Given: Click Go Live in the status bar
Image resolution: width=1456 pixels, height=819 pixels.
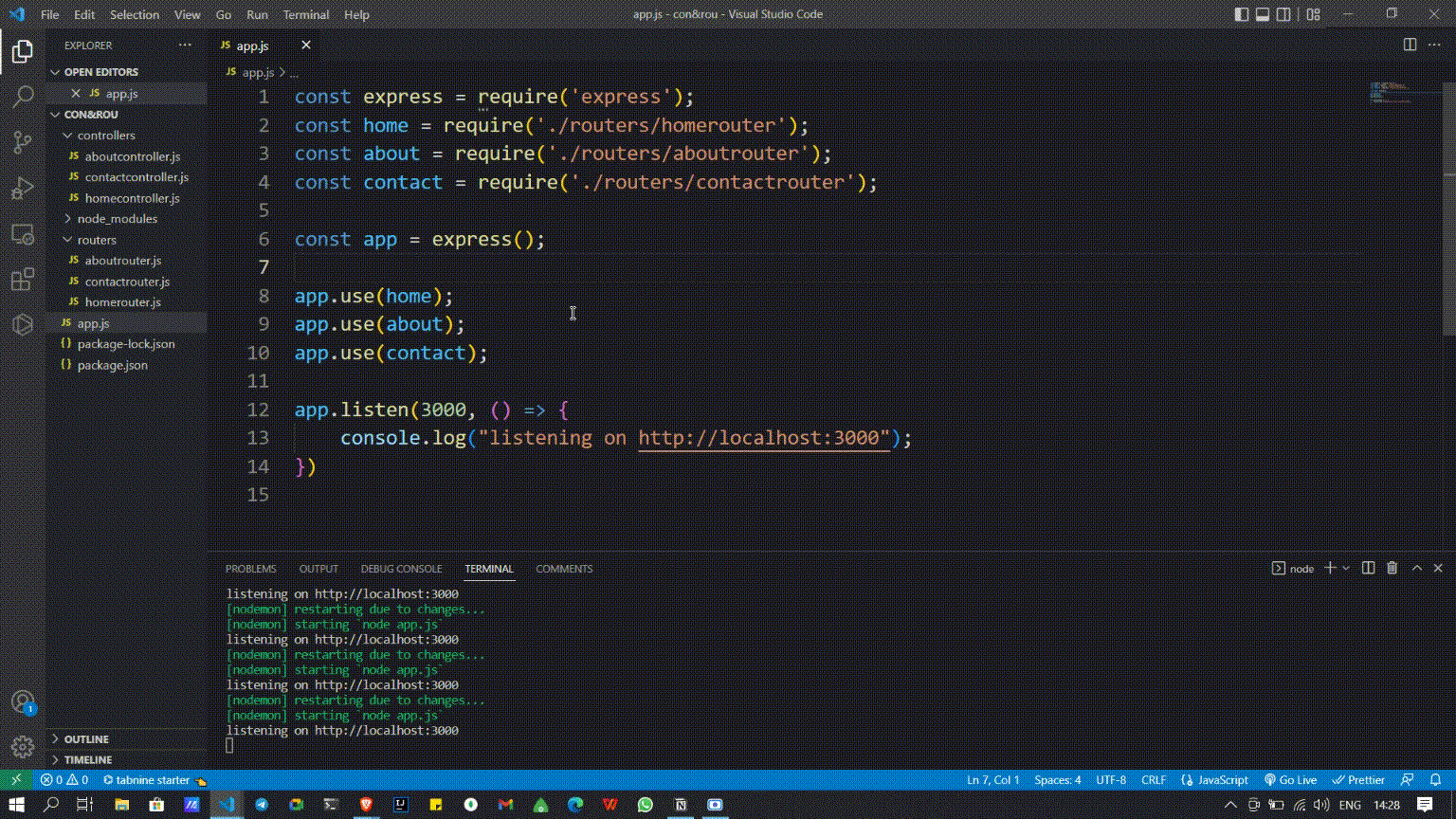Looking at the screenshot, I should point(1290,780).
